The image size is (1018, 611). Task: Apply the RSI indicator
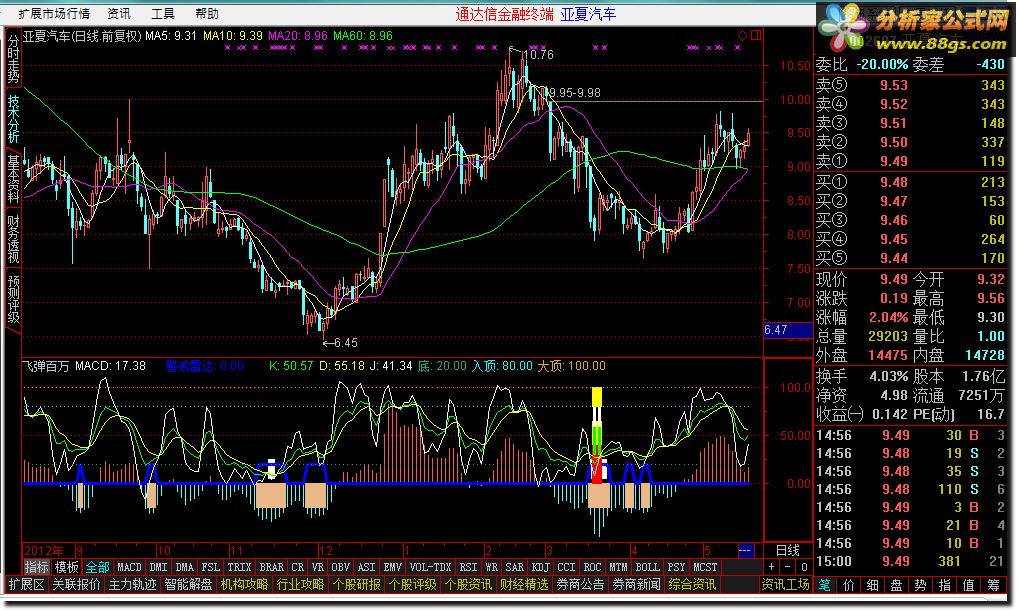pyautogui.click(x=468, y=567)
